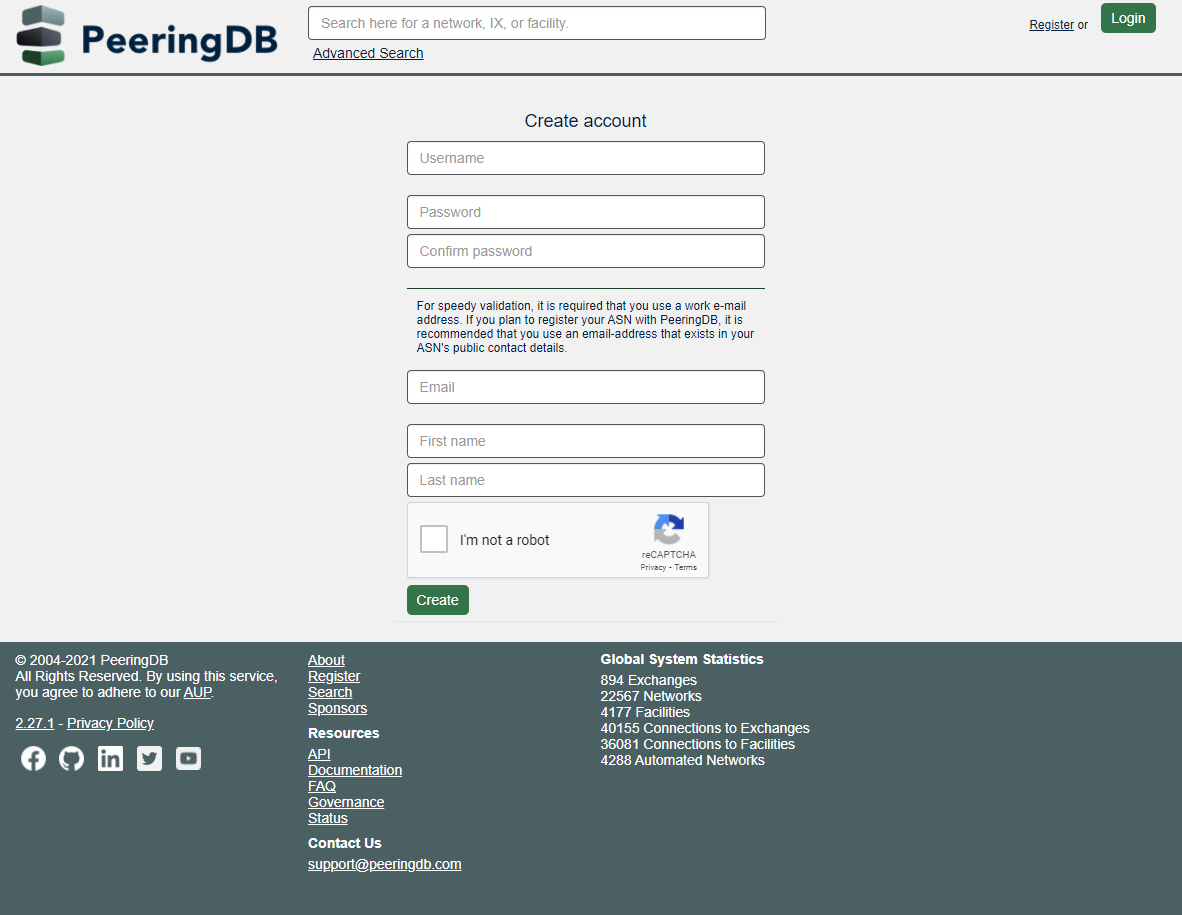Open the Governance footer link
The image size is (1182, 915).
(346, 802)
